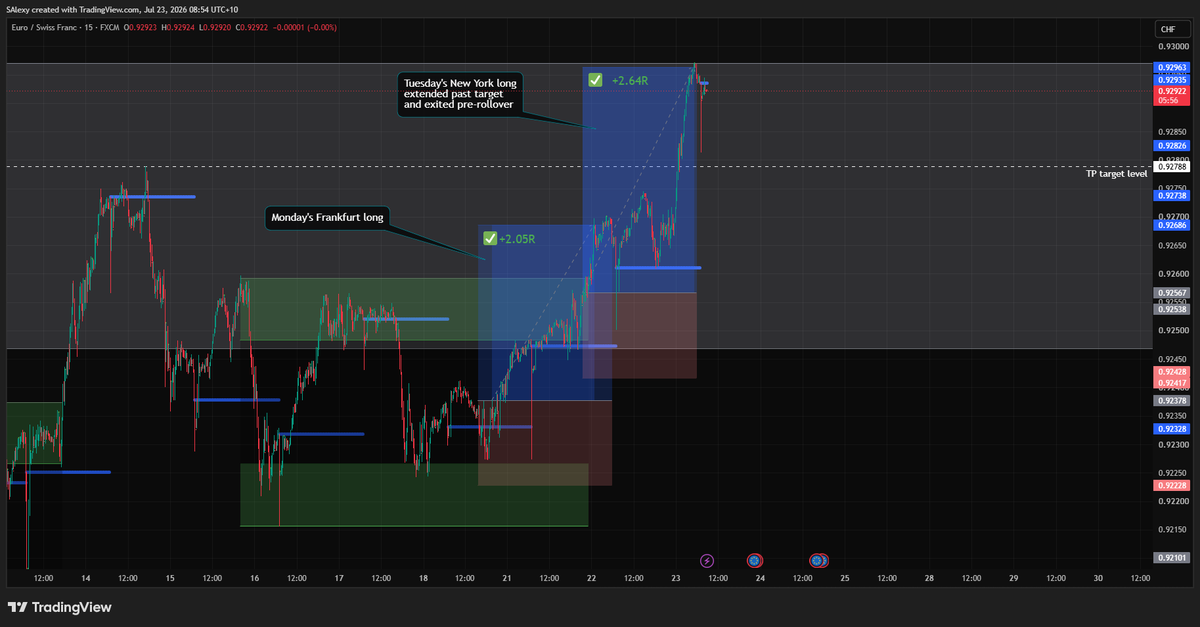This screenshot has height=627, width=1200.
Task: Click the 0.92378 price axis label
Action: pyautogui.click(x=1172, y=400)
